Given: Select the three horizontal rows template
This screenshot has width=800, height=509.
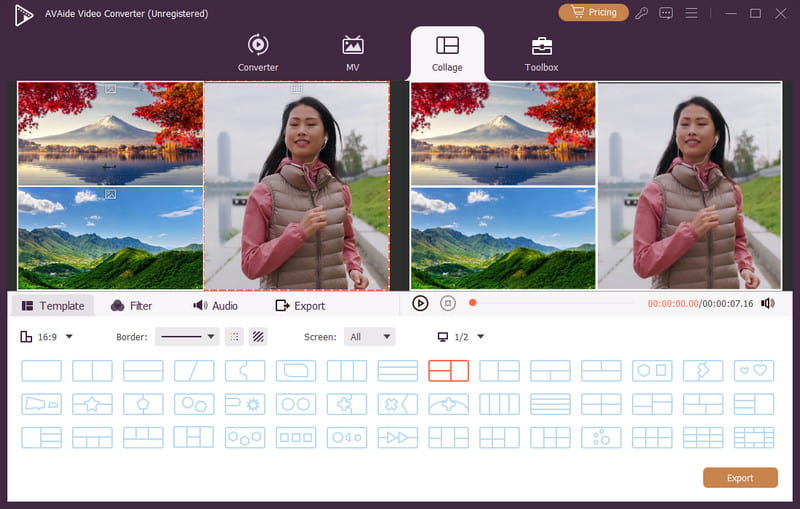Looking at the screenshot, I should 397,371.
